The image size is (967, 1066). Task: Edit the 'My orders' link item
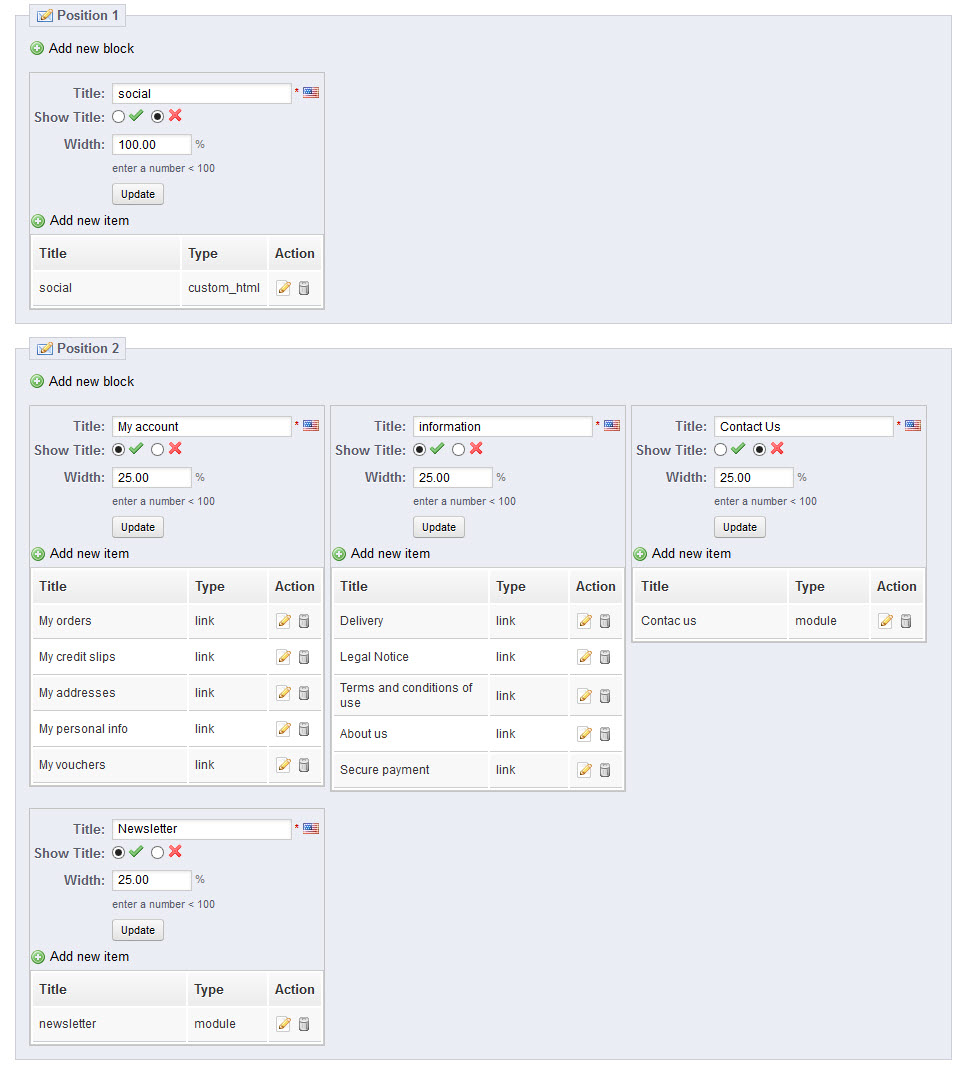tap(283, 621)
